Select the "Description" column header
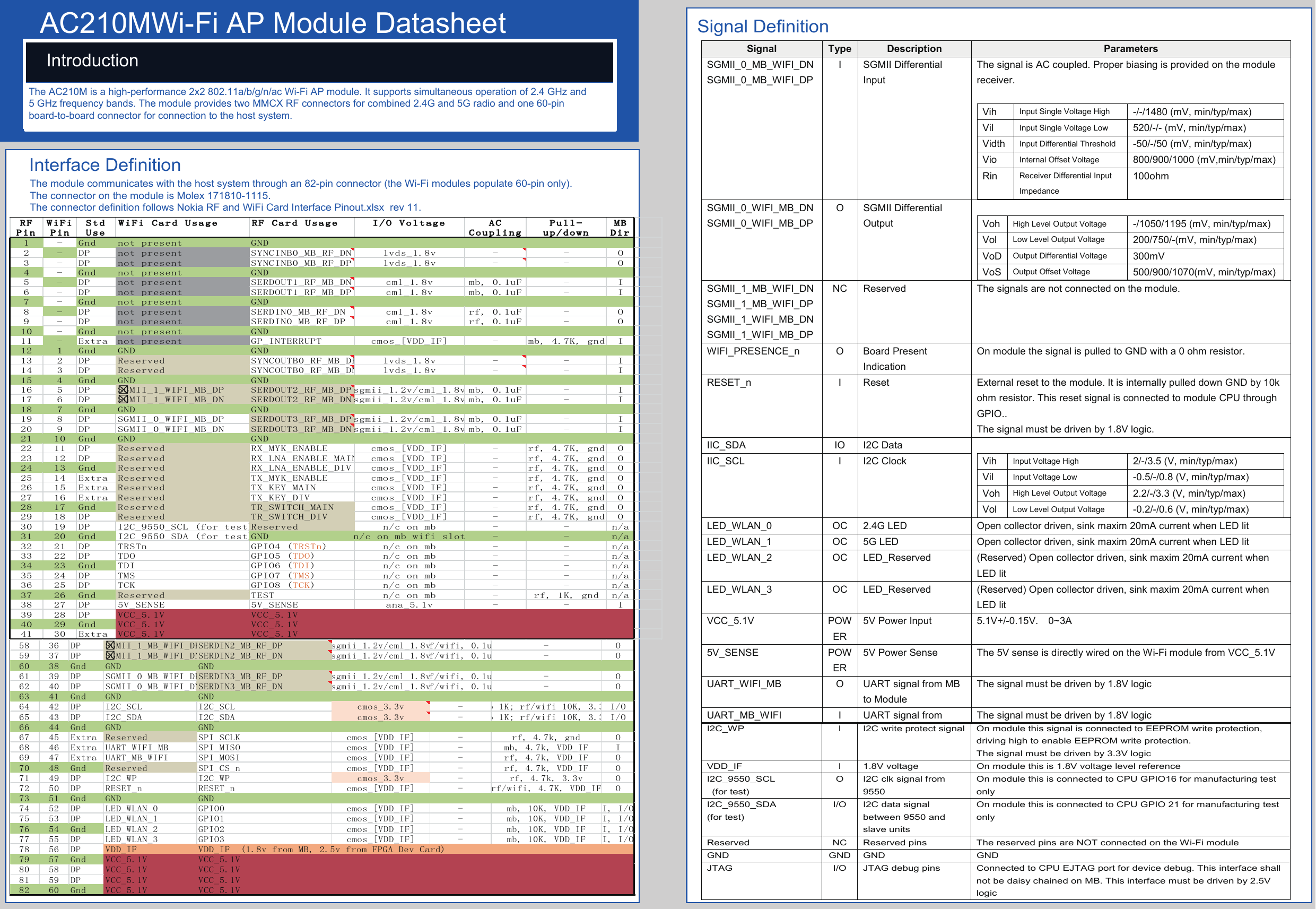This screenshot has width=1316, height=909. pyautogui.click(x=914, y=49)
